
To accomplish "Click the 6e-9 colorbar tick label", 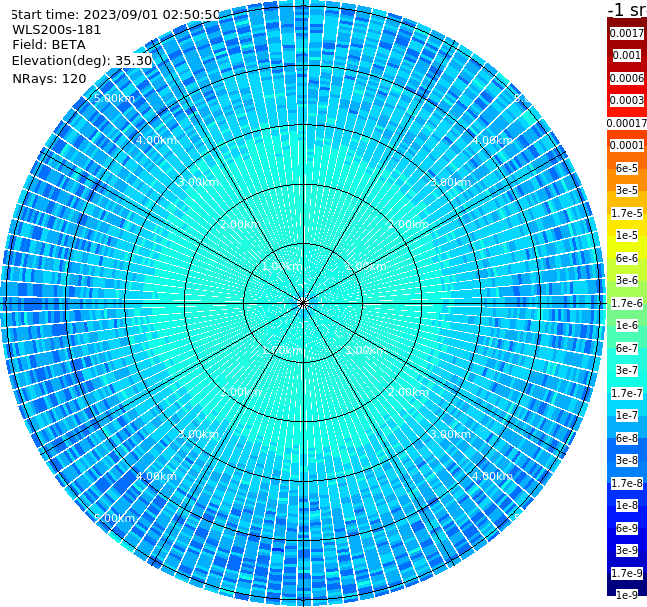I will [627, 528].
